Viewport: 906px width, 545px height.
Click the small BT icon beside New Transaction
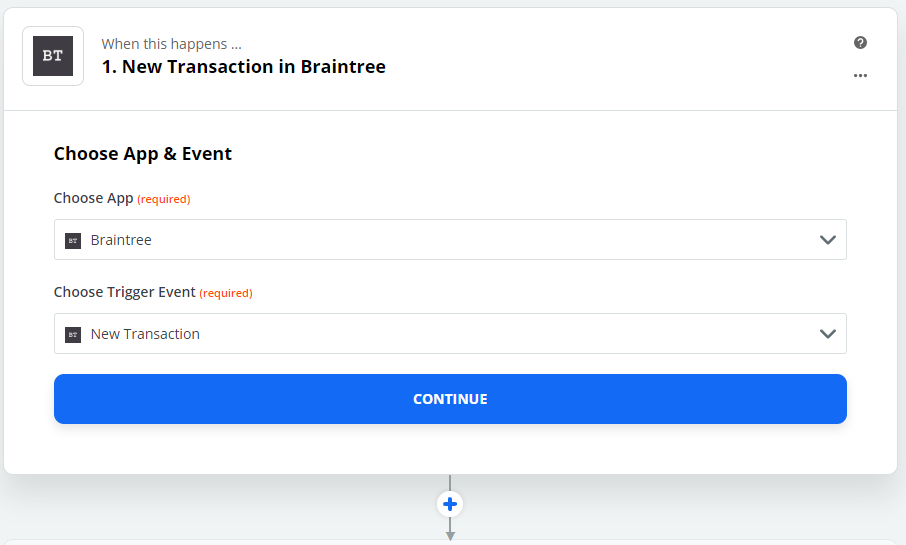(72, 334)
